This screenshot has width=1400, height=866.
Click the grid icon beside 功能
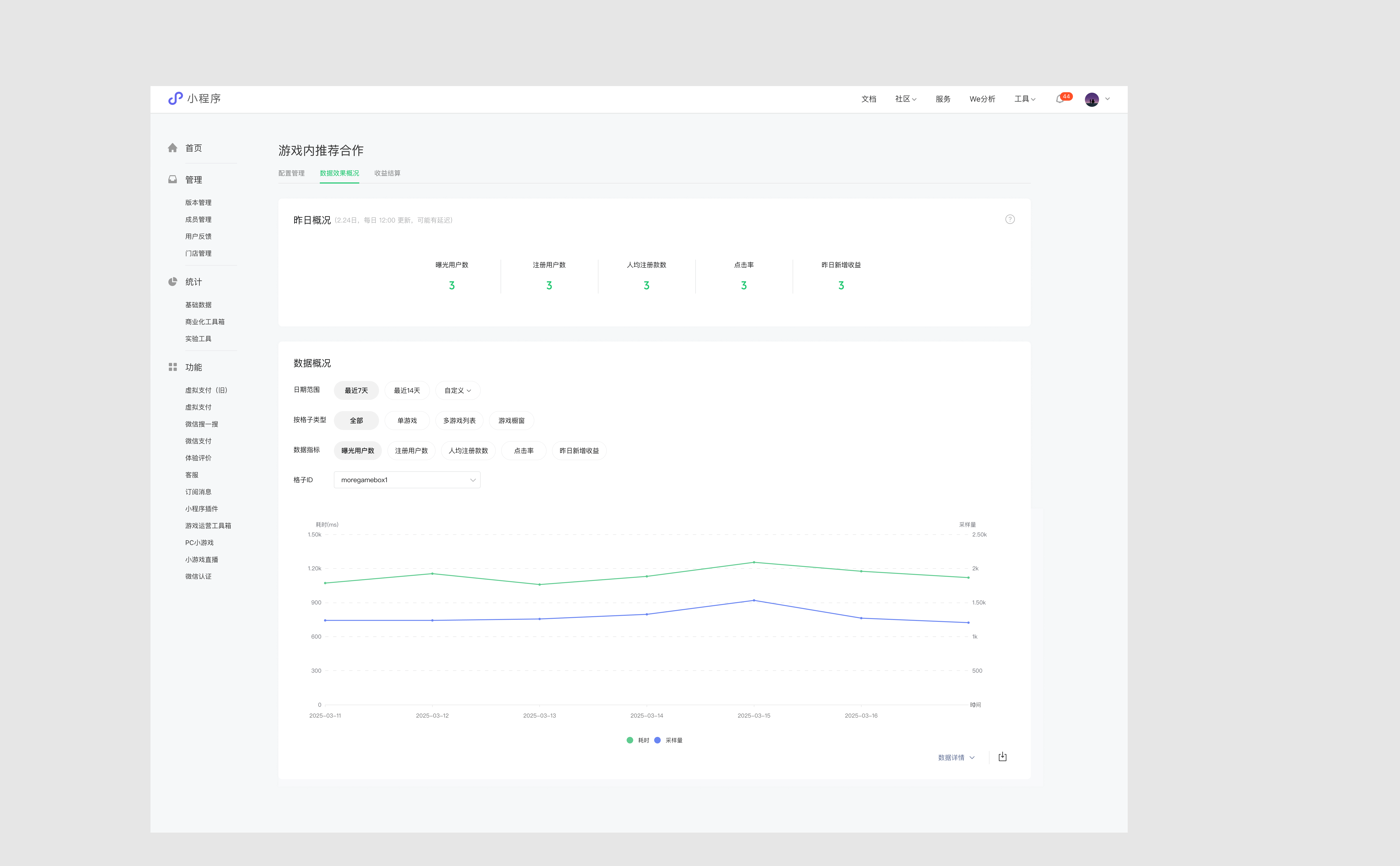[172, 367]
